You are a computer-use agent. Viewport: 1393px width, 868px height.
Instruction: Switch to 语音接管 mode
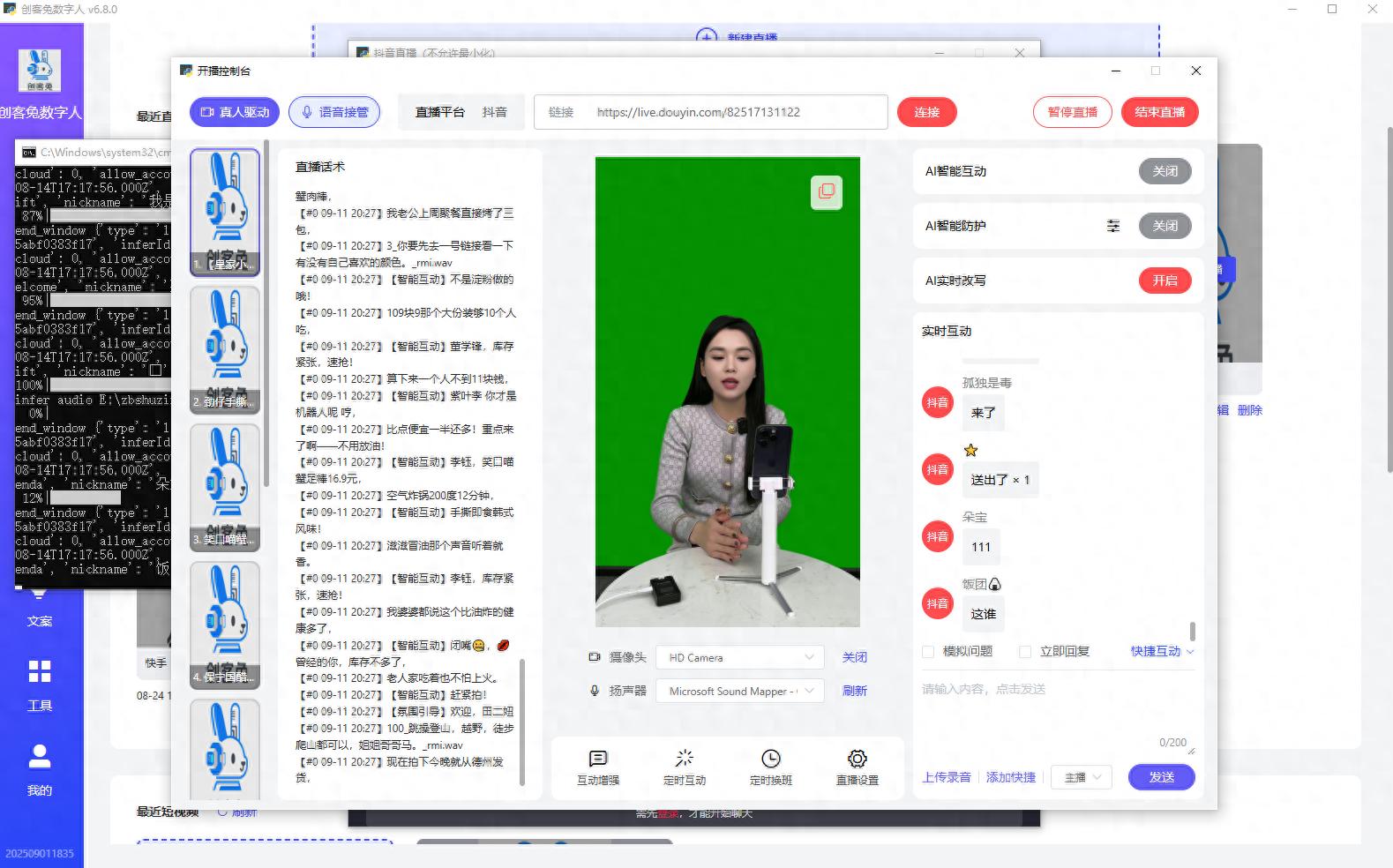[x=334, y=112]
